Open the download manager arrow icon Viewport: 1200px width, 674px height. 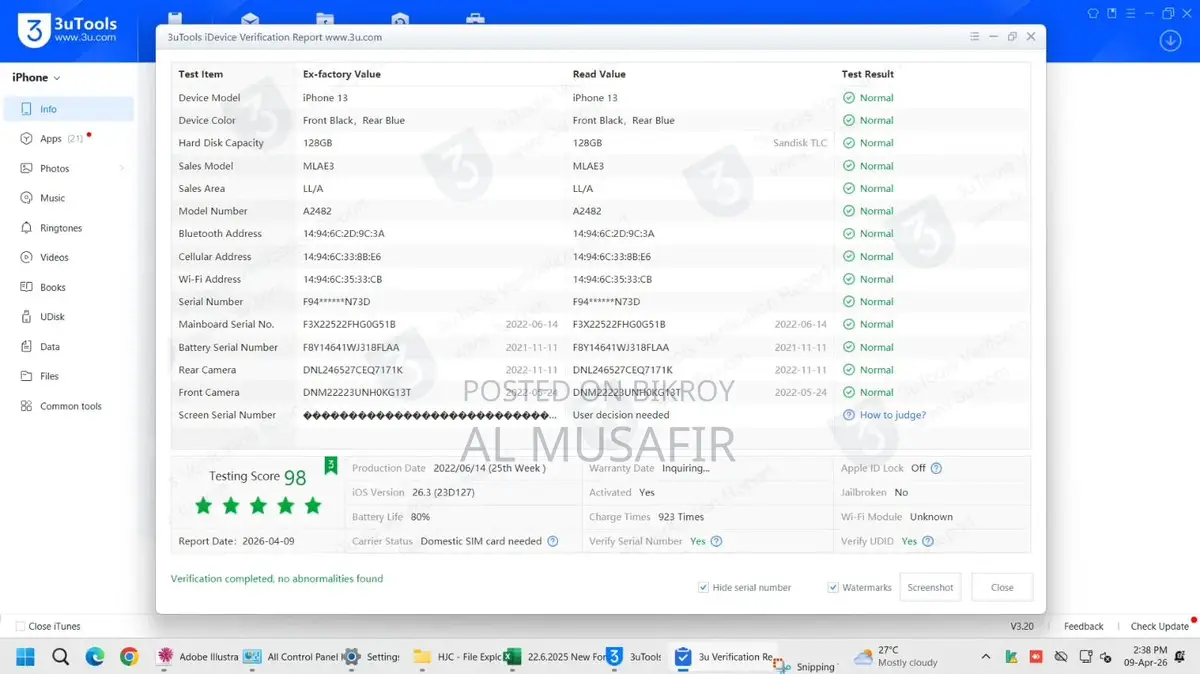click(1170, 40)
